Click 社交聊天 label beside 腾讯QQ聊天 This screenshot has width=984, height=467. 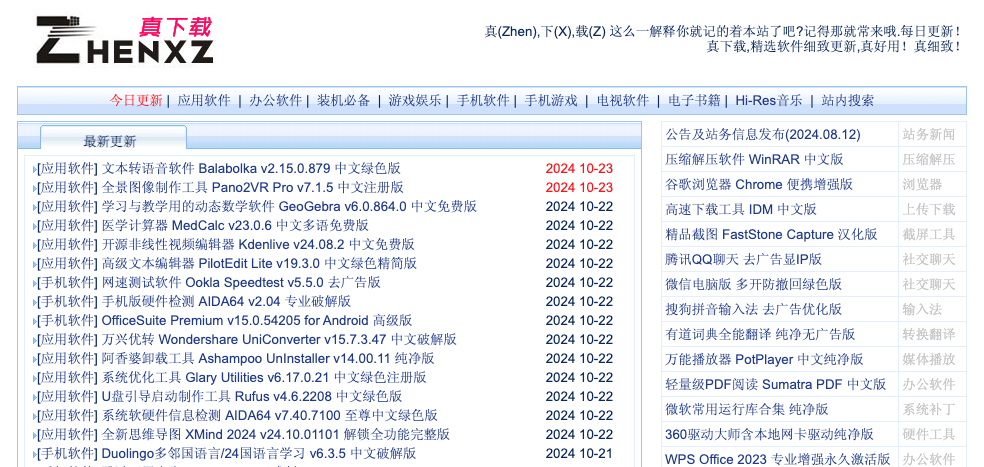pyautogui.click(x=929, y=259)
